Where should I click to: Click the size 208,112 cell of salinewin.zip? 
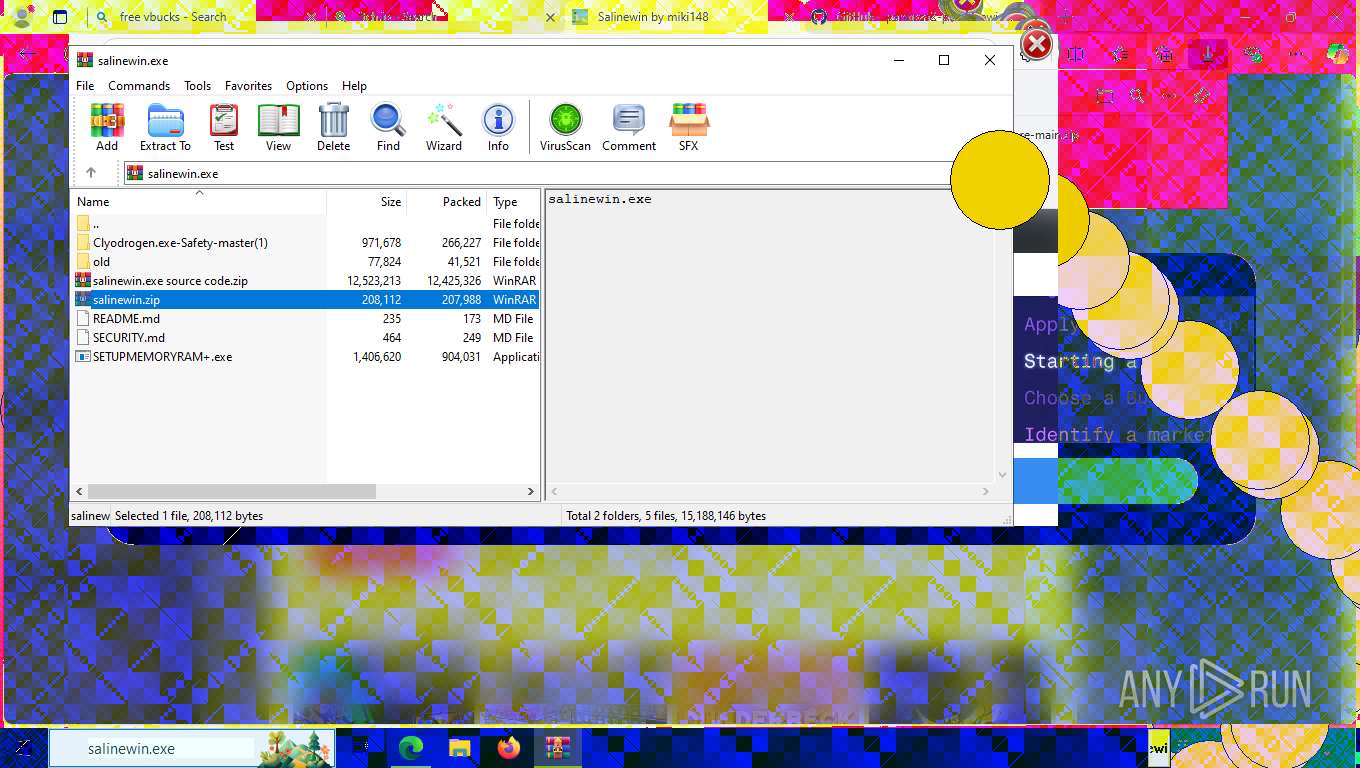(x=382, y=300)
